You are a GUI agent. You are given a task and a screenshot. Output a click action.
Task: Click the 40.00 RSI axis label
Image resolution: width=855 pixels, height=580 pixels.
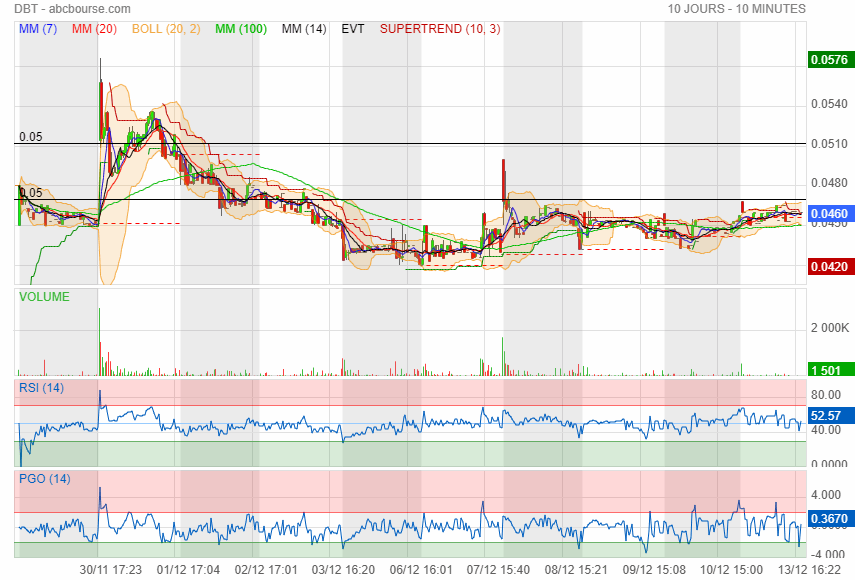(826, 430)
